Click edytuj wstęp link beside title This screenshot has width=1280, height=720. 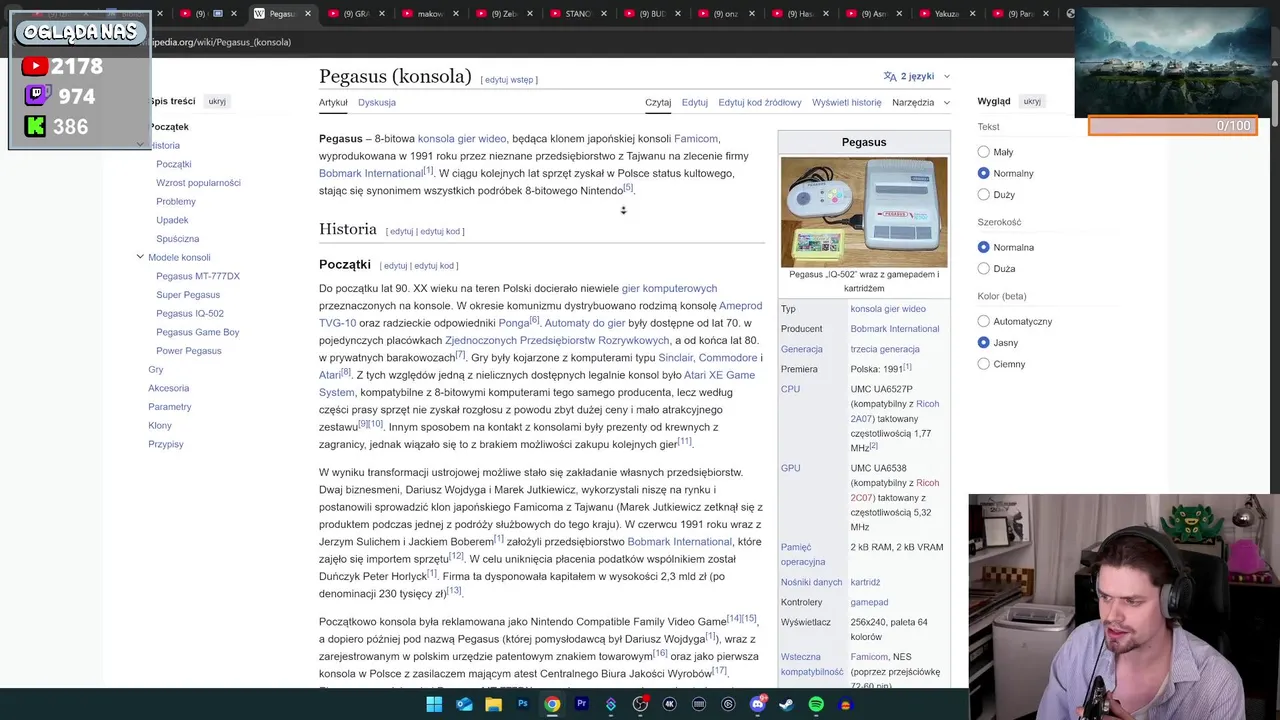509,80
